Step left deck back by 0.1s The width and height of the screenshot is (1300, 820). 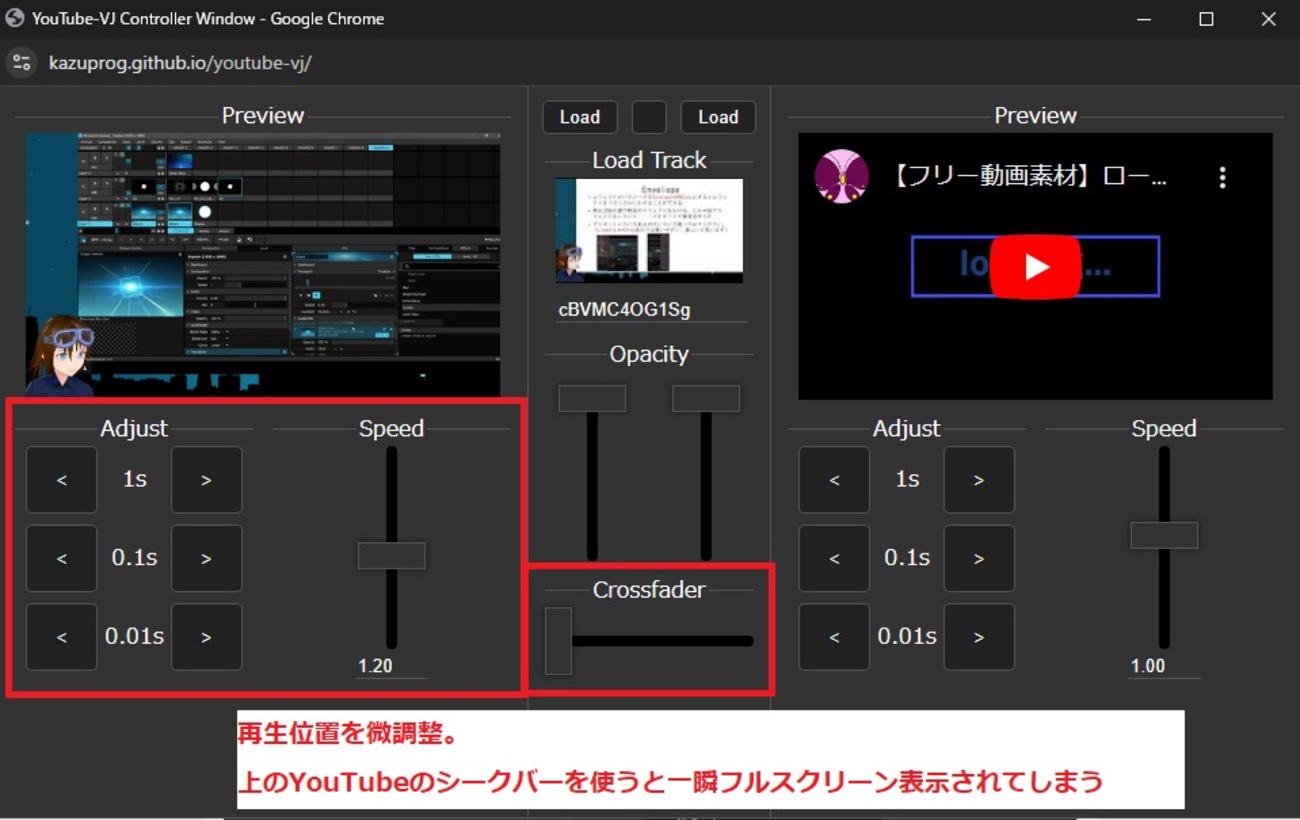(61, 558)
